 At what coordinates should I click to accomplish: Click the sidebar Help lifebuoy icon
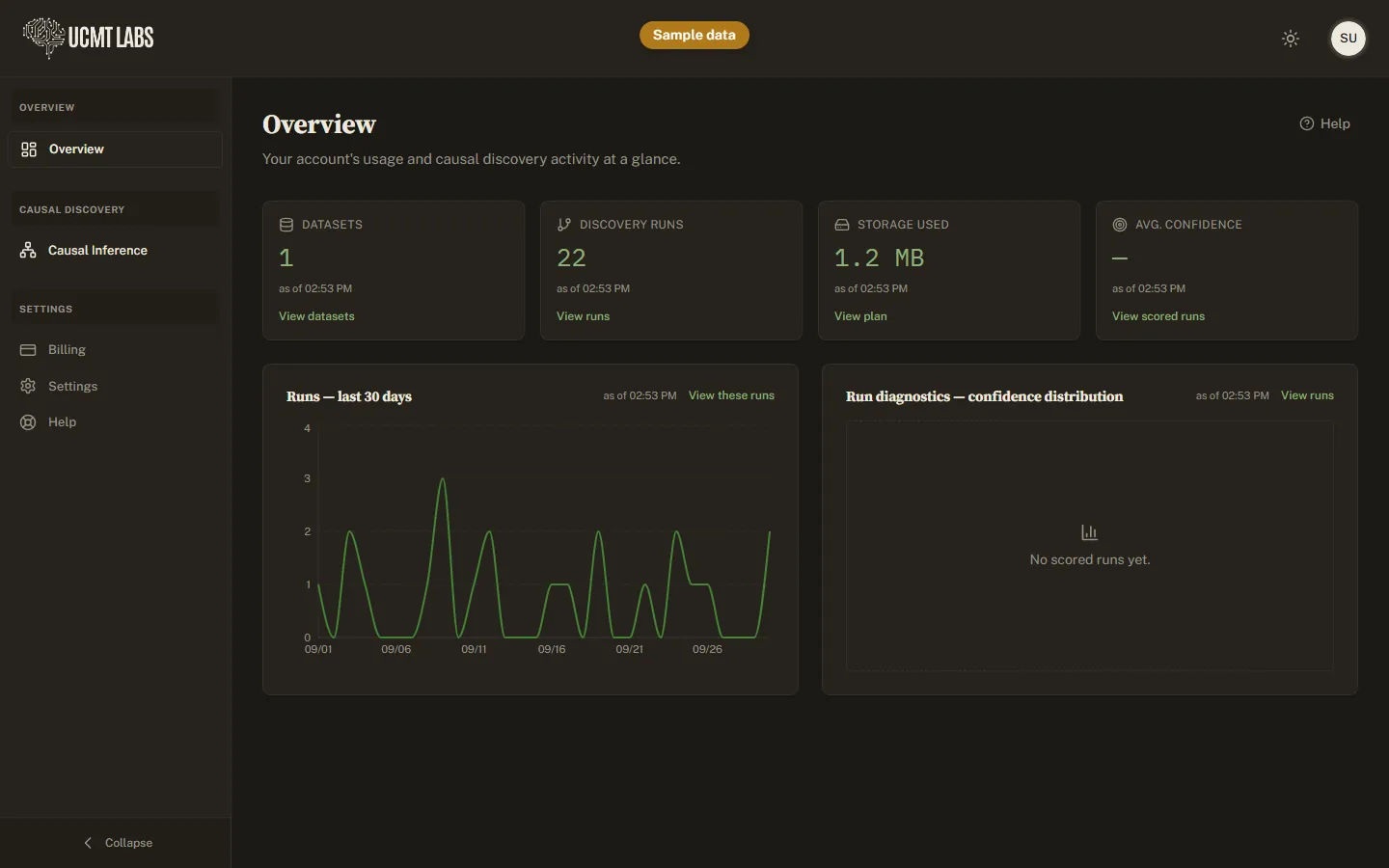28,422
